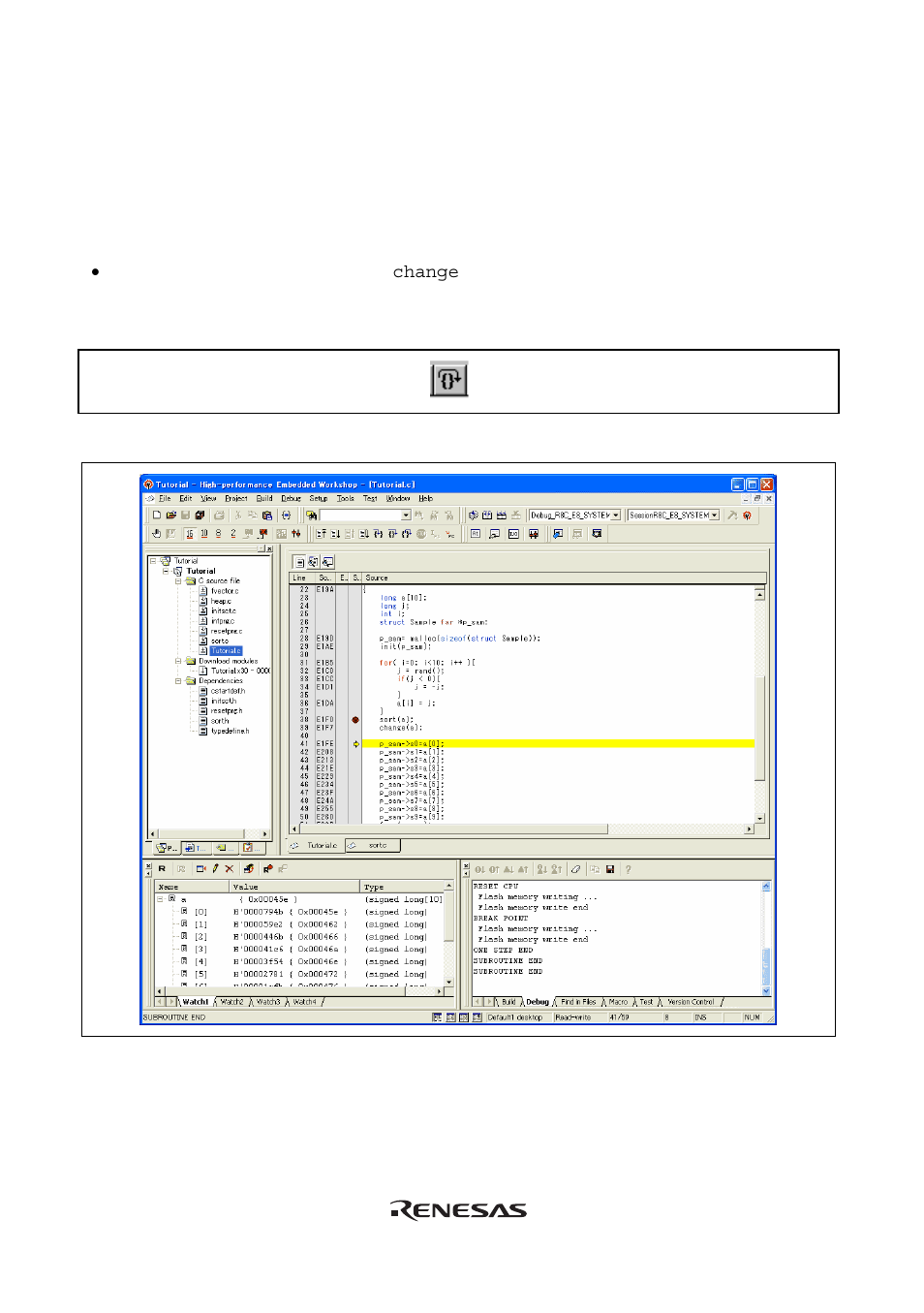The width and height of the screenshot is (924, 1313).
Task: Collapse the Tutorial workspace root node
Action: tap(153, 561)
